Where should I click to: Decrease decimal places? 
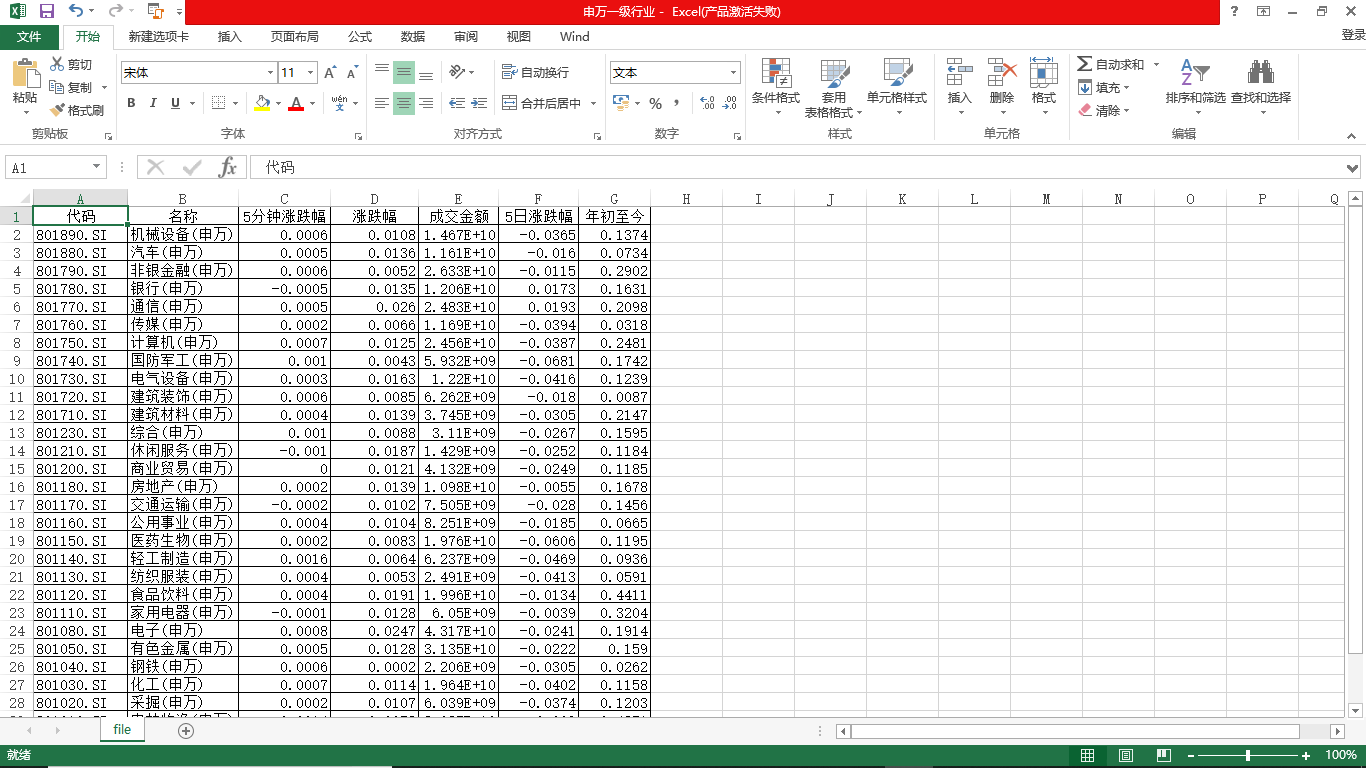click(x=729, y=103)
